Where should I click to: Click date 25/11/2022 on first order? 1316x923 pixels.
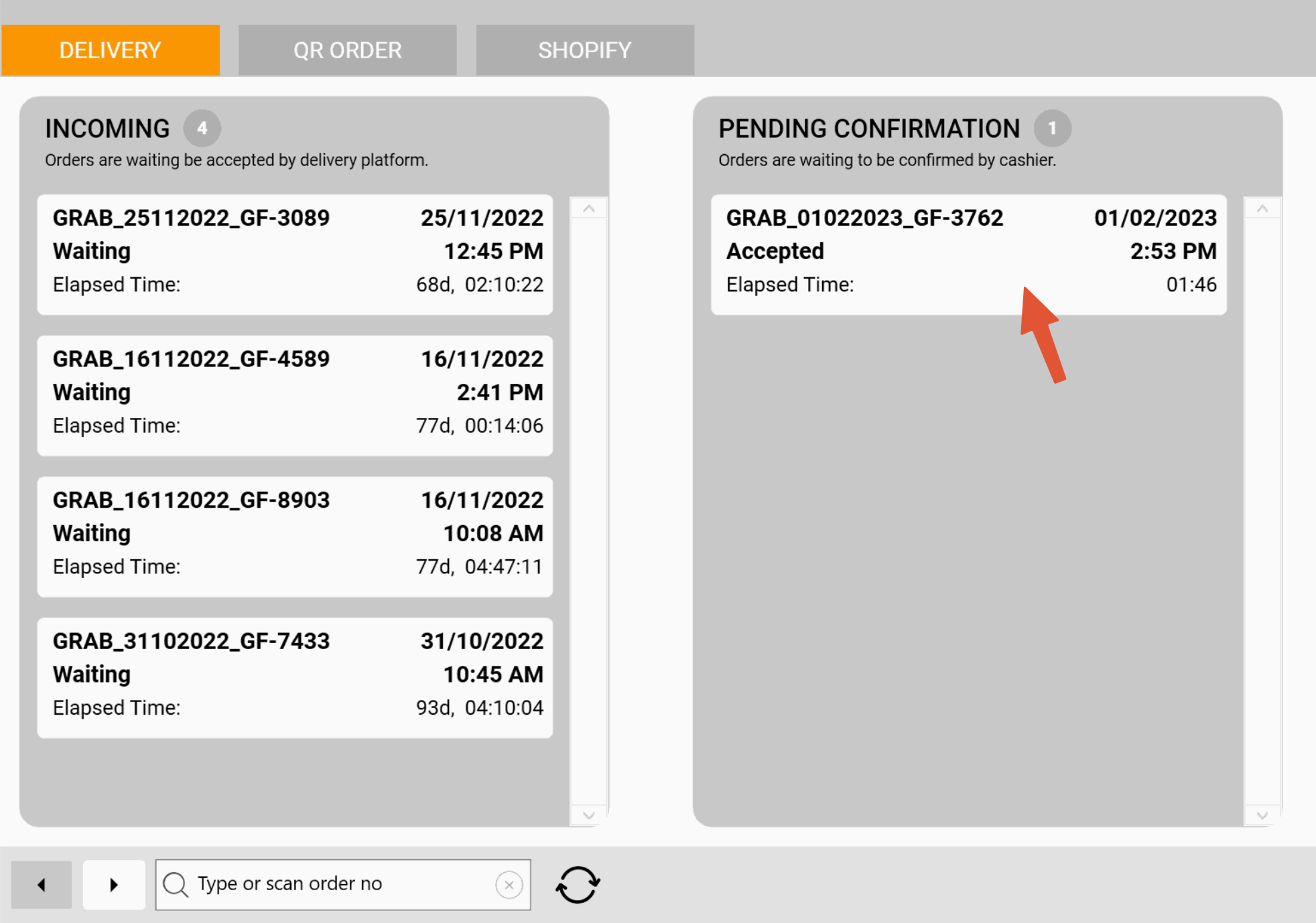pos(482,218)
